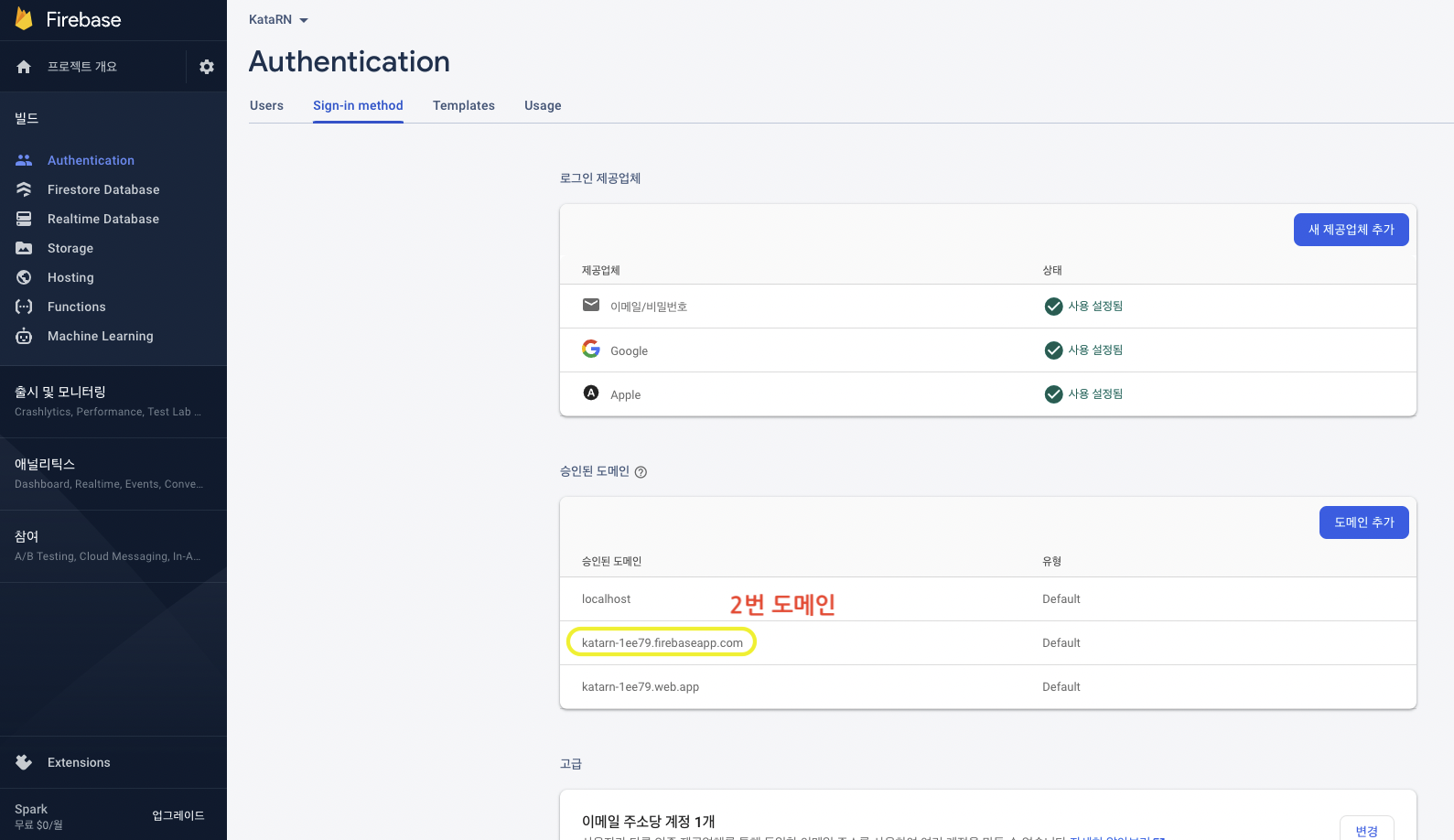This screenshot has height=840, width=1454.
Task: Click the enabled checkmark for Google
Action: pyautogui.click(x=1053, y=350)
